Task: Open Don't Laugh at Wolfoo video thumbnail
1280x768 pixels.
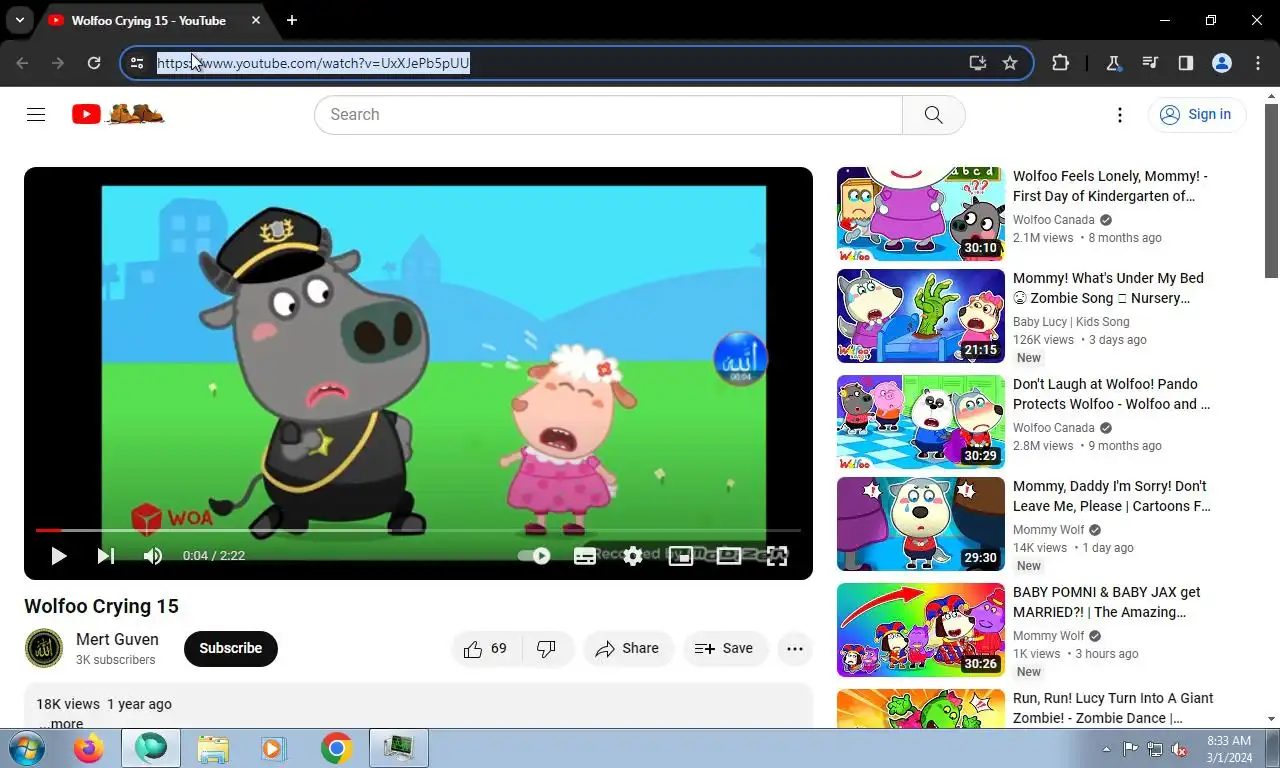Action: click(x=921, y=422)
